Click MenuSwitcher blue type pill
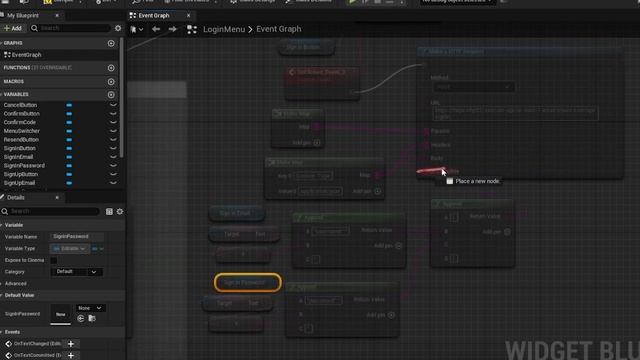This screenshot has width=640, height=360. point(69,131)
